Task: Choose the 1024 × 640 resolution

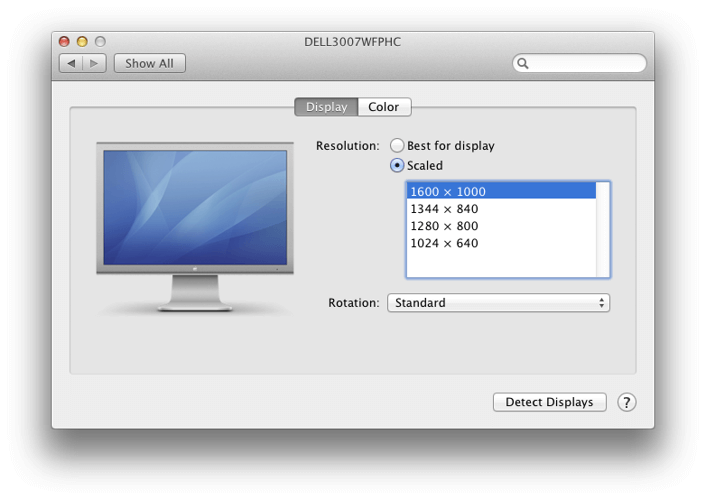Action: click(x=501, y=243)
